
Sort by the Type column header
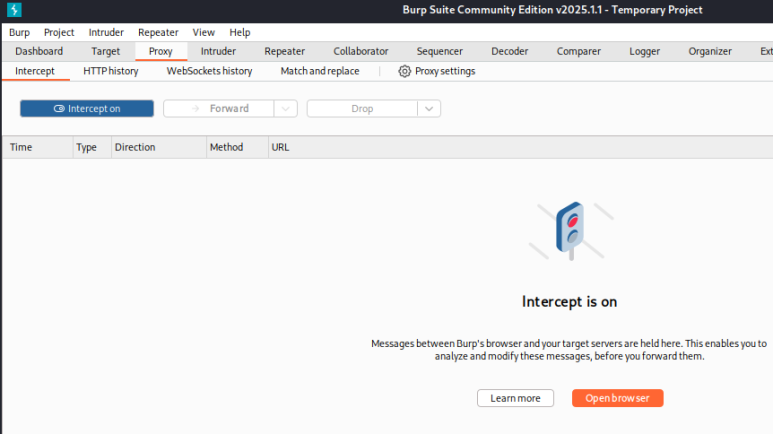click(92, 147)
